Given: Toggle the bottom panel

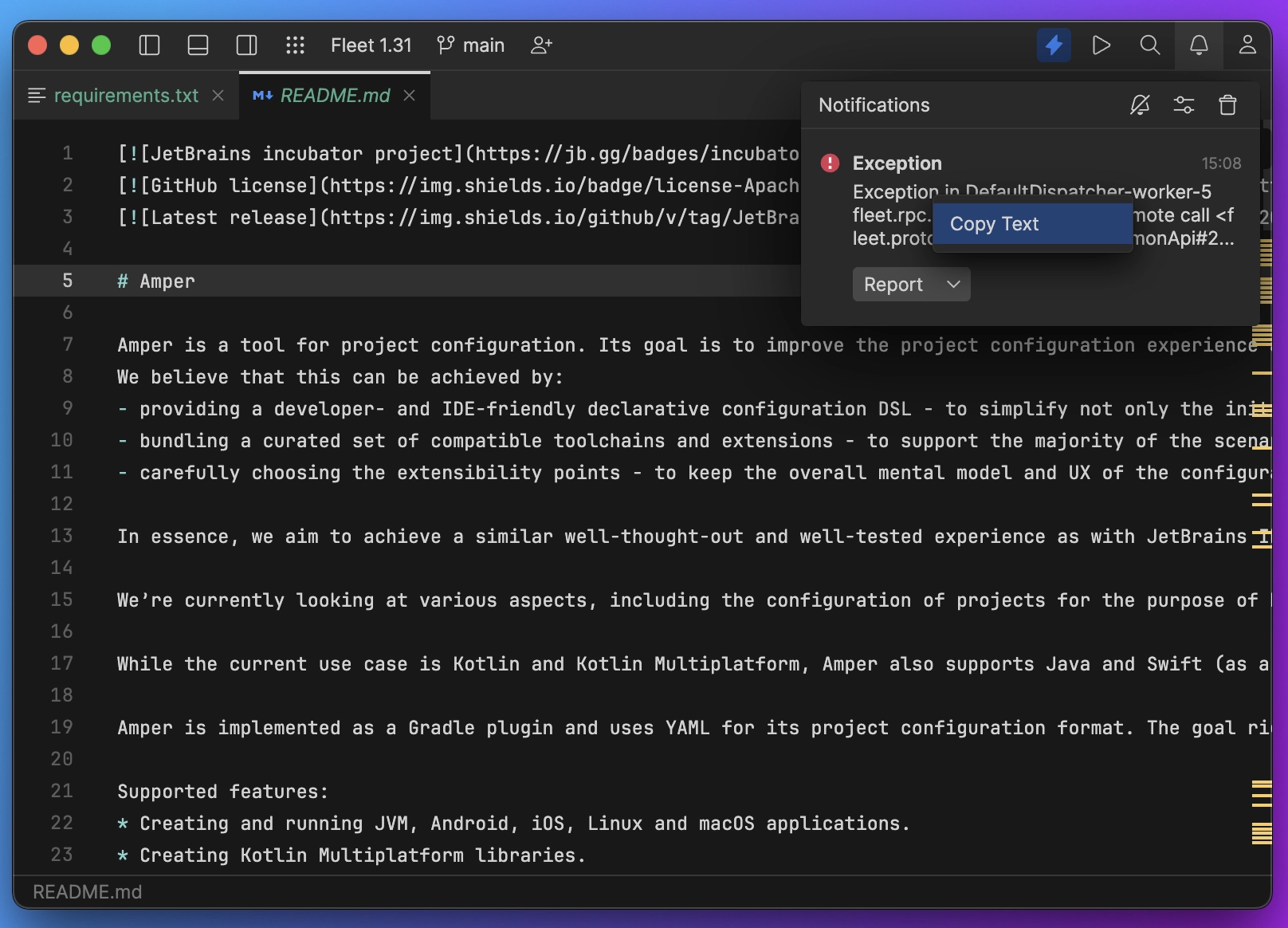Looking at the screenshot, I should (198, 45).
